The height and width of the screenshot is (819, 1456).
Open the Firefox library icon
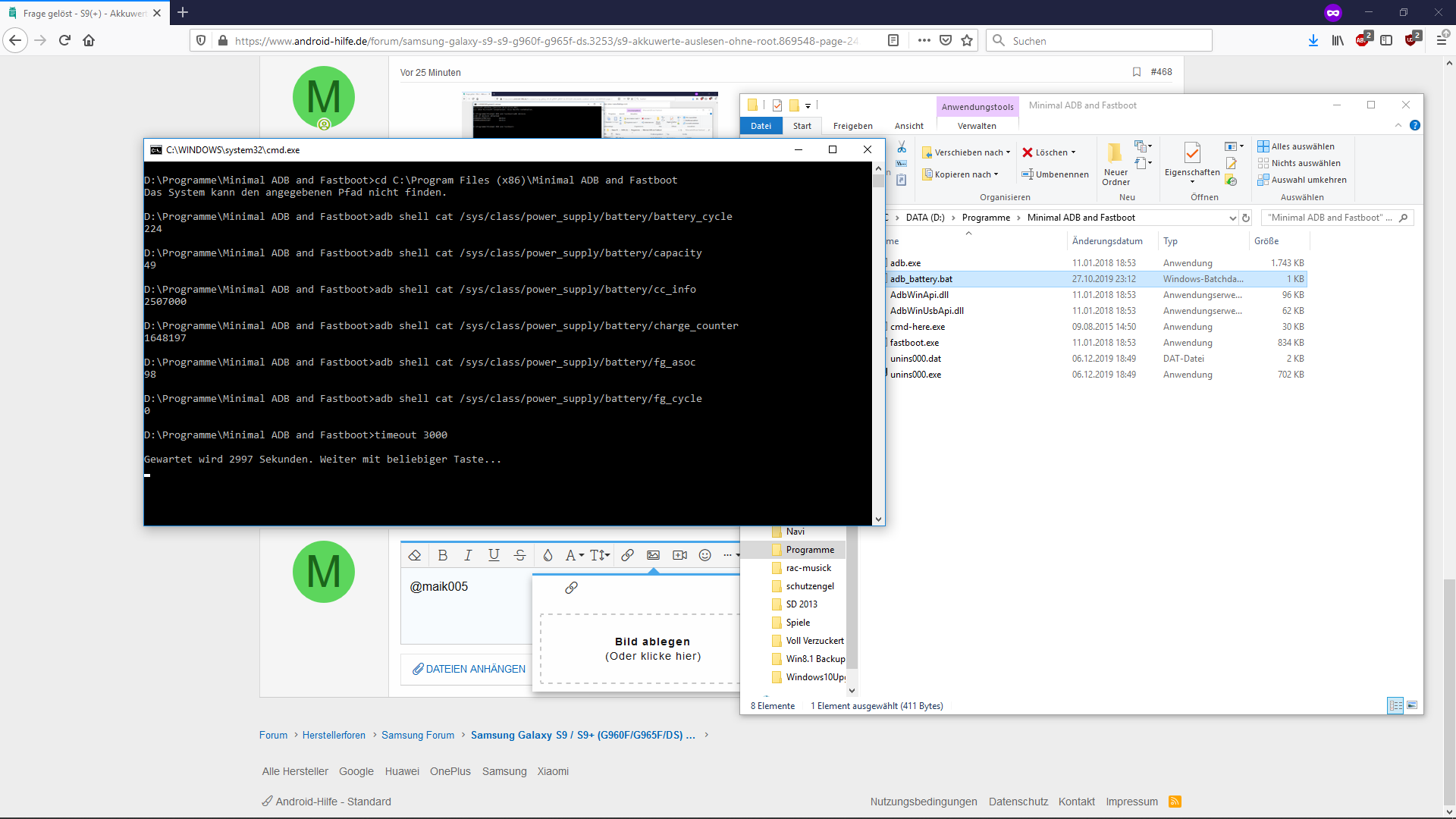coord(1338,40)
